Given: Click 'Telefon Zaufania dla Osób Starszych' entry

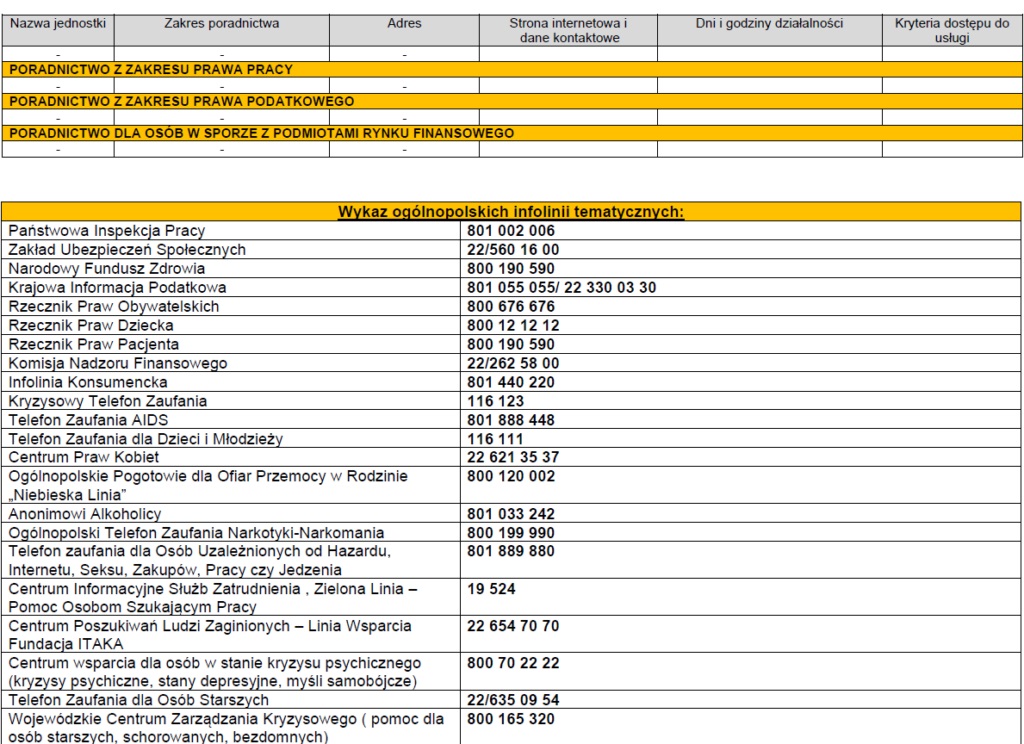Looking at the screenshot, I should pos(138,700).
